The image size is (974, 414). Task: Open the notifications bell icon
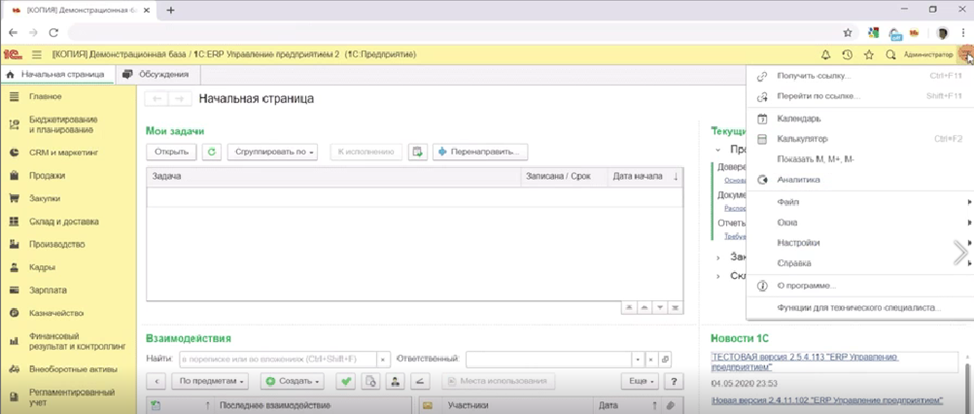[826, 55]
